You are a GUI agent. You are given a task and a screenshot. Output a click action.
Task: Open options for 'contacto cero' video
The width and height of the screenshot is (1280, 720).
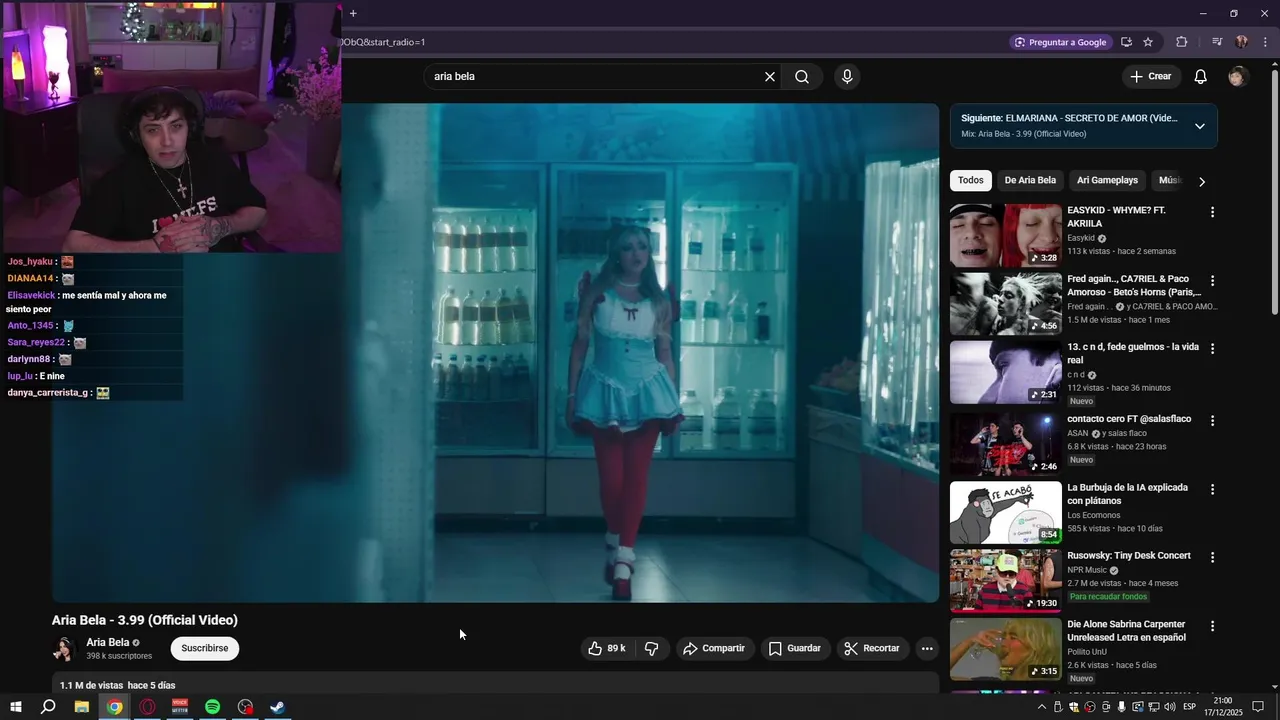pyautogui.click(x=1212, y=421)
